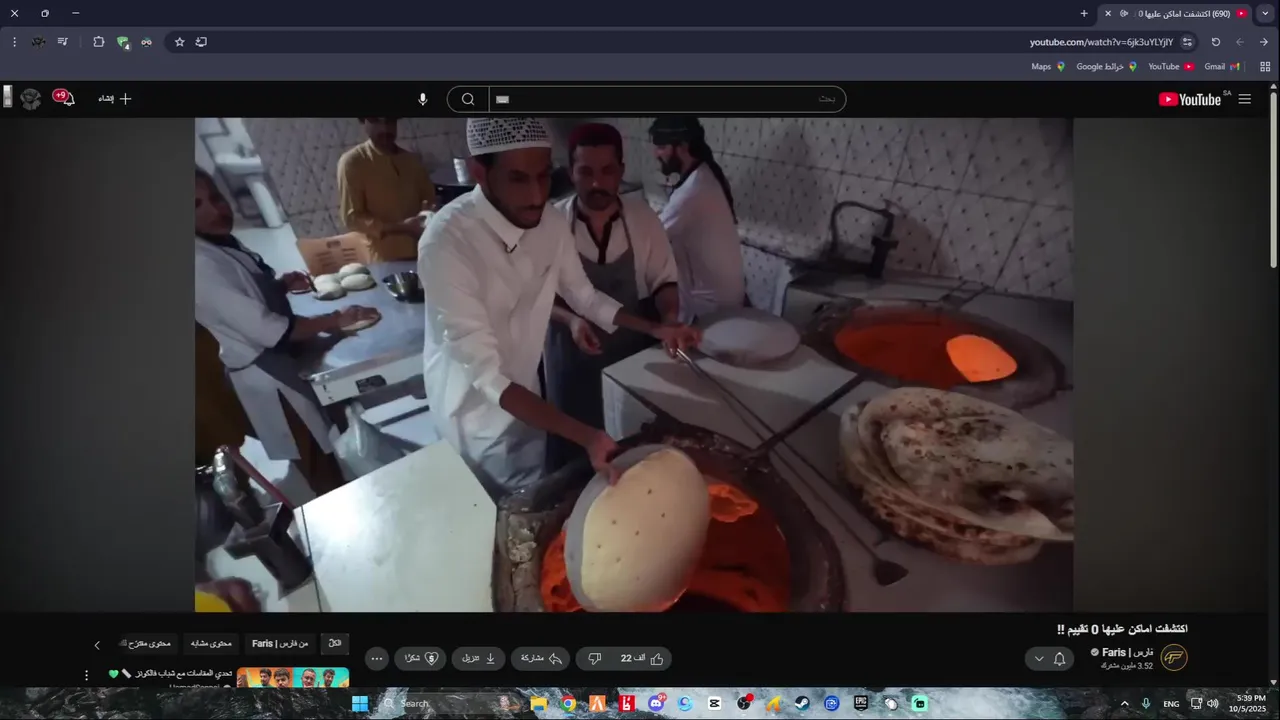Click the YouTube search magnifier button

pyautogui.click(x=468, y=99)
